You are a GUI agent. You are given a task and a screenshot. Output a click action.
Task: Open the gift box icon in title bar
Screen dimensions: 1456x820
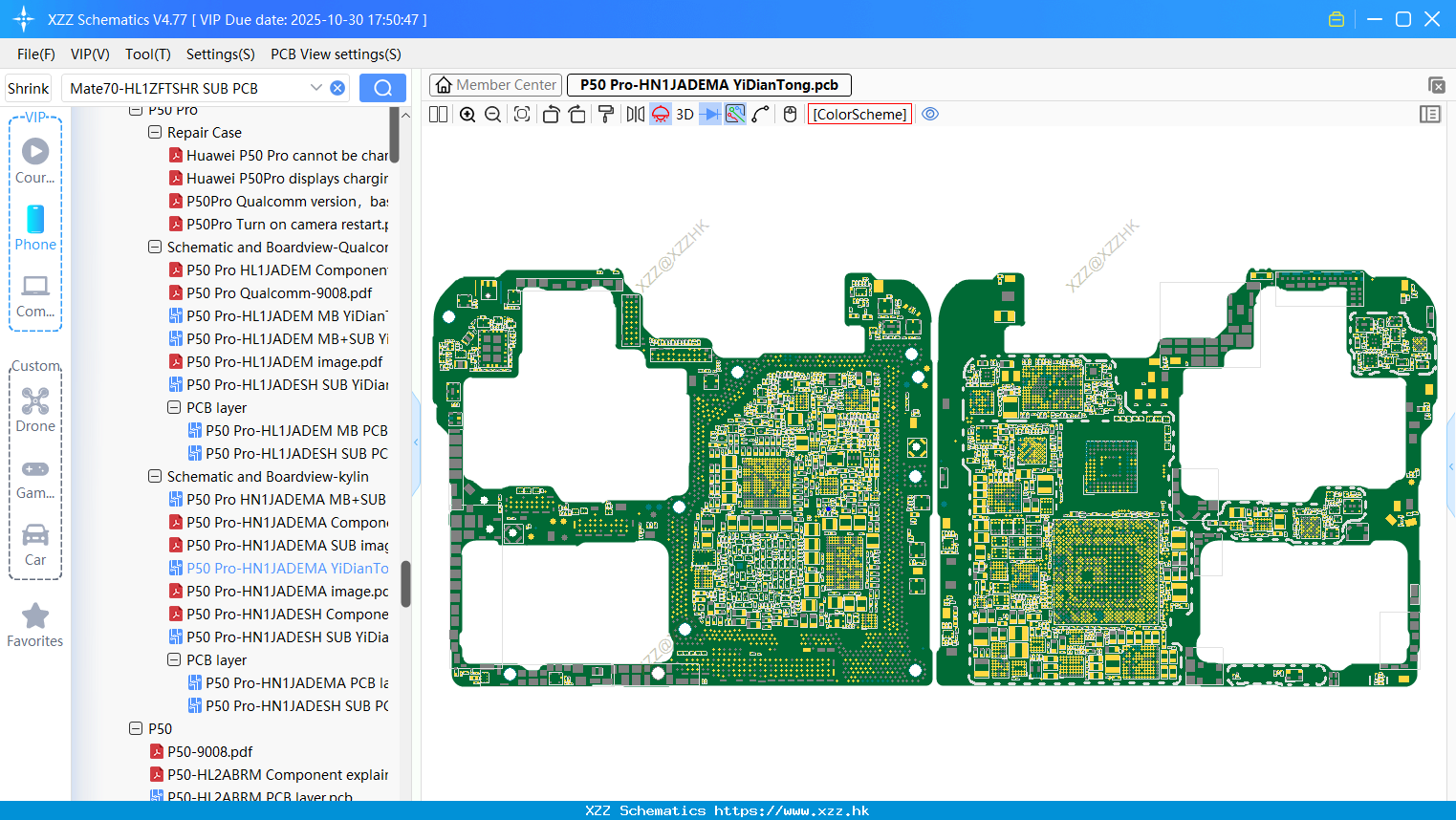pyautogui.click(x=1336, y=19)
